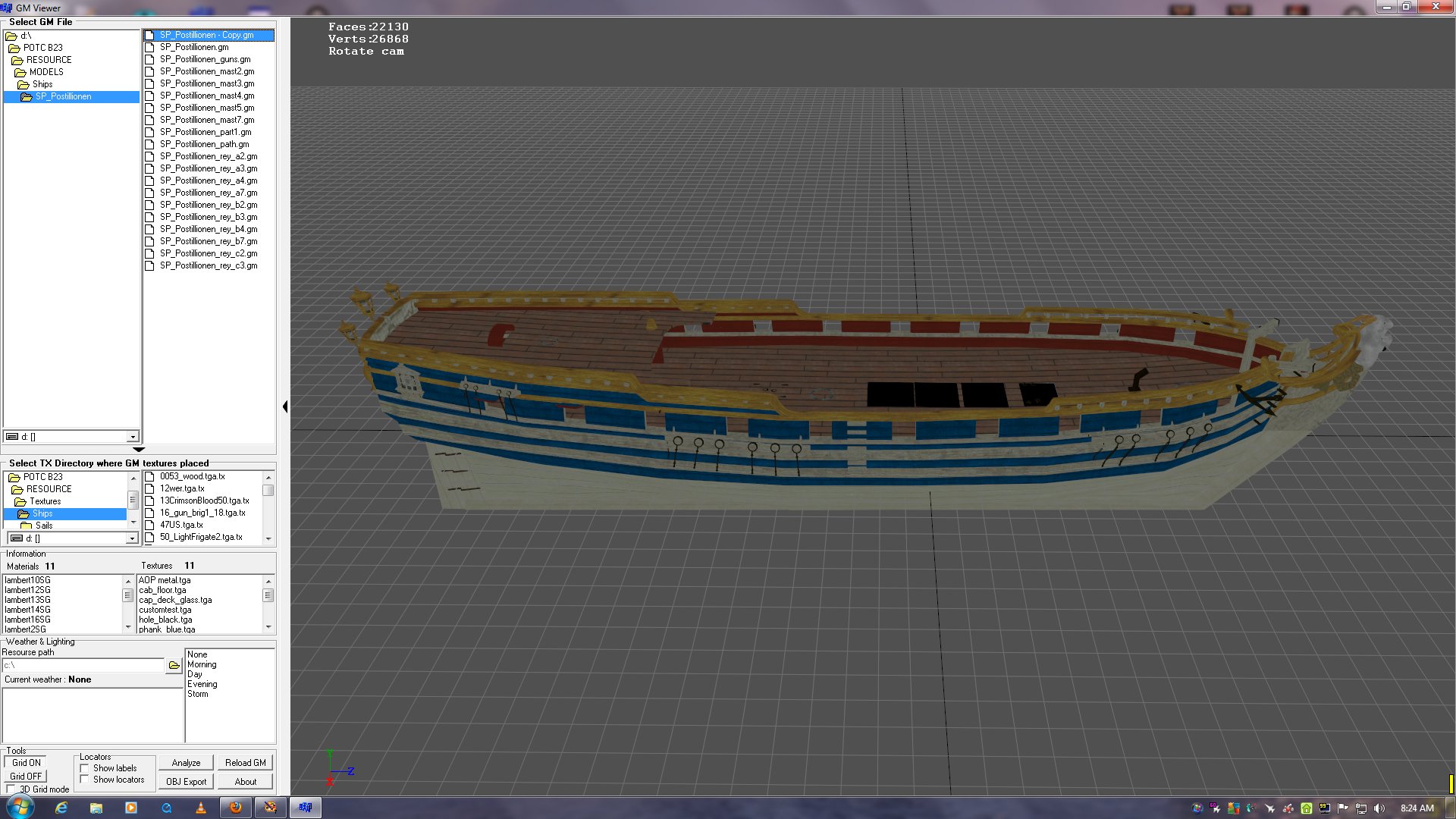This screenshot has height=819, width=1456.
Task: Browse for weather resource path folder
Action: pyautogui.click(x=174, y=666)
